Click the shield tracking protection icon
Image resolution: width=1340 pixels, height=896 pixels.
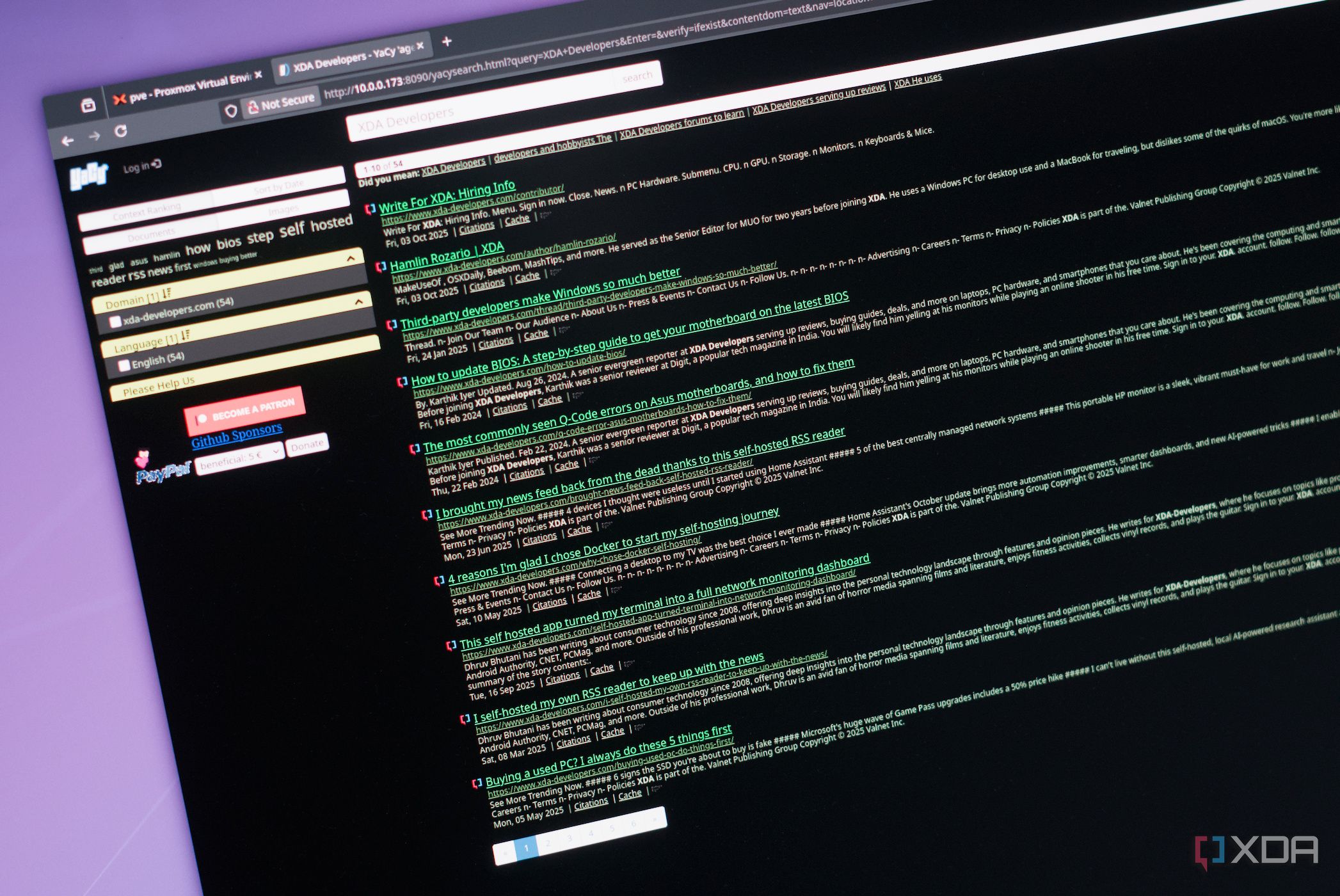click(x=231, y=111)
